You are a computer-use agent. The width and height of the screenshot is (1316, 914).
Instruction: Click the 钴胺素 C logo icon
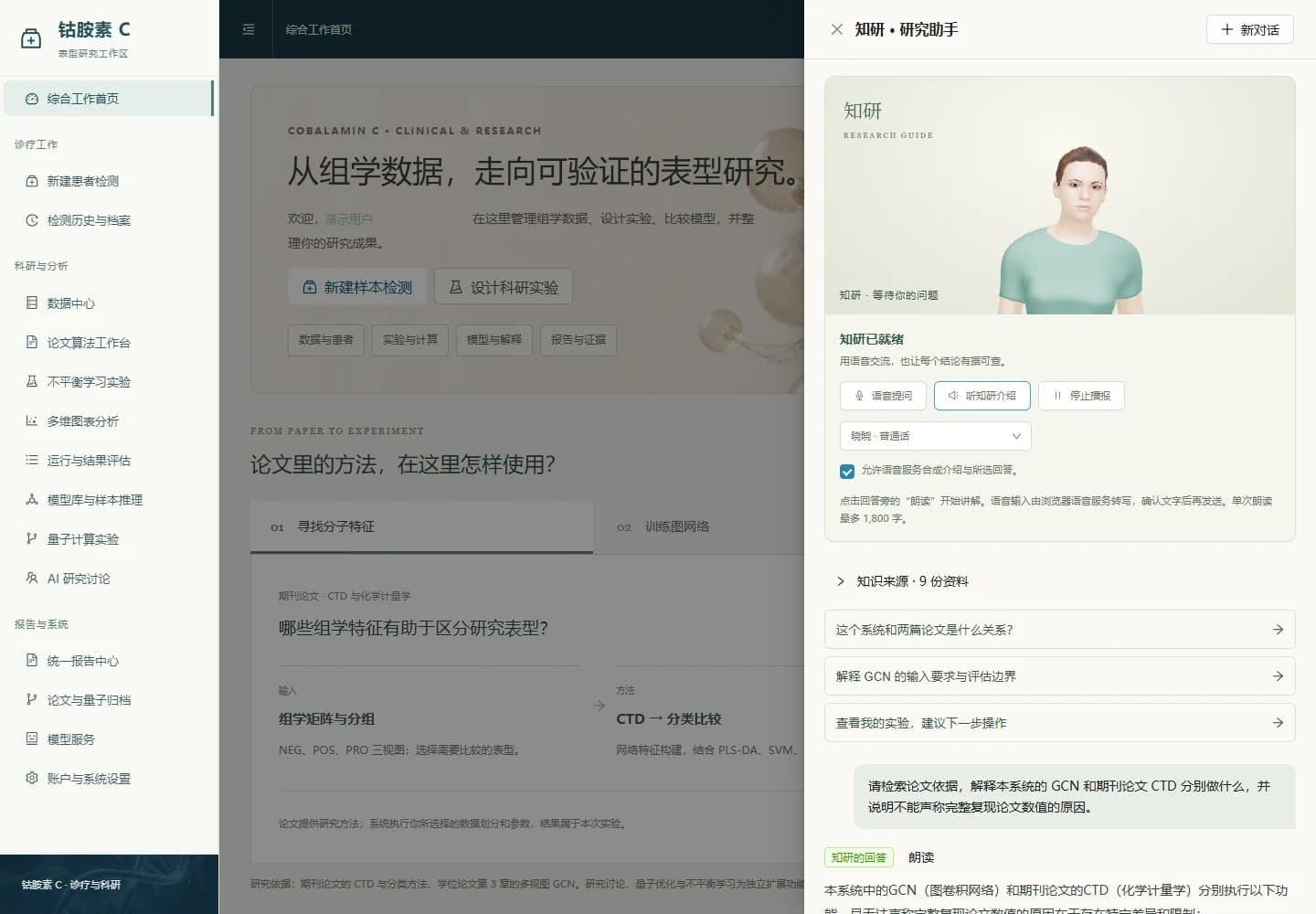pos(31,38)
